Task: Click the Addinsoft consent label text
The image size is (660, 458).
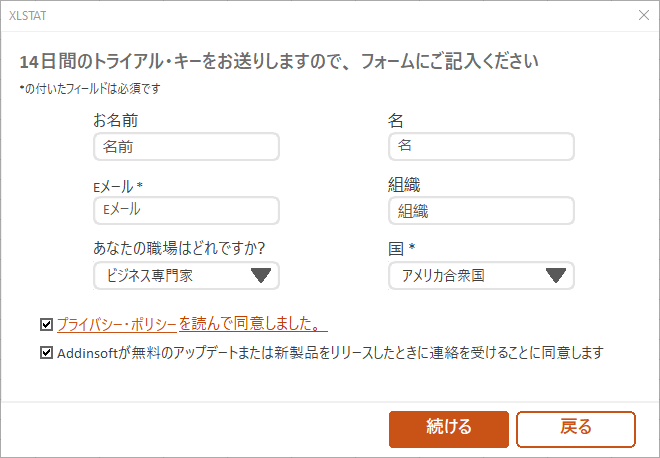Action: coord(332,353)
